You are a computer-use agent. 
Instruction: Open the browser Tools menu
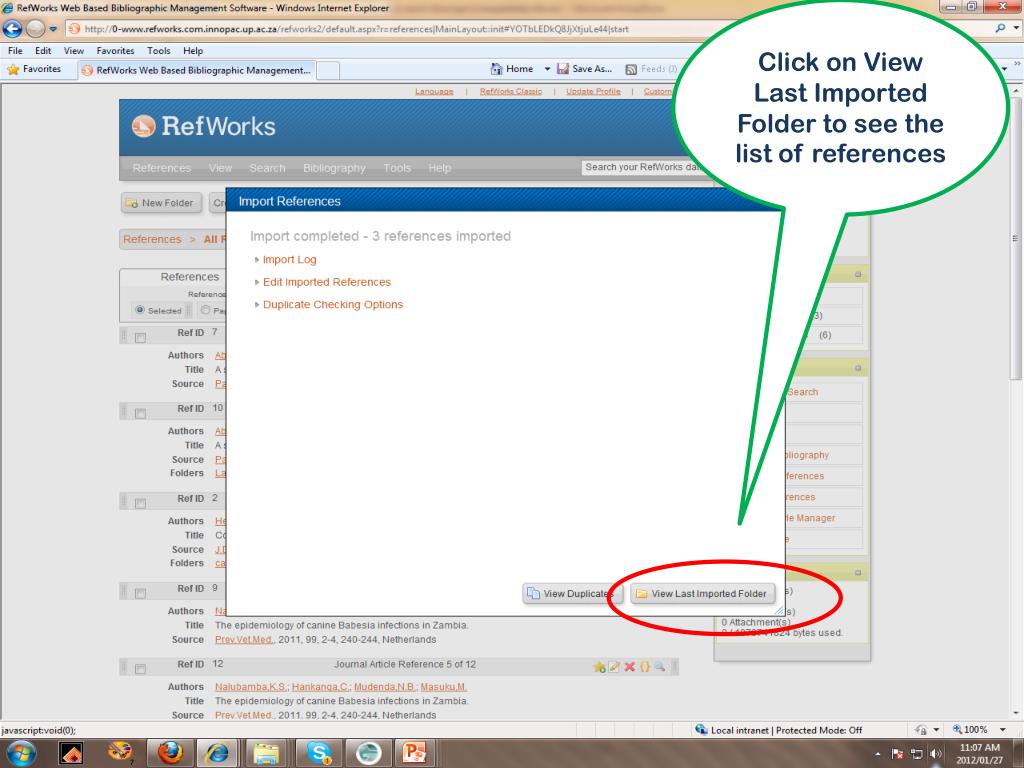pos(159,50)
